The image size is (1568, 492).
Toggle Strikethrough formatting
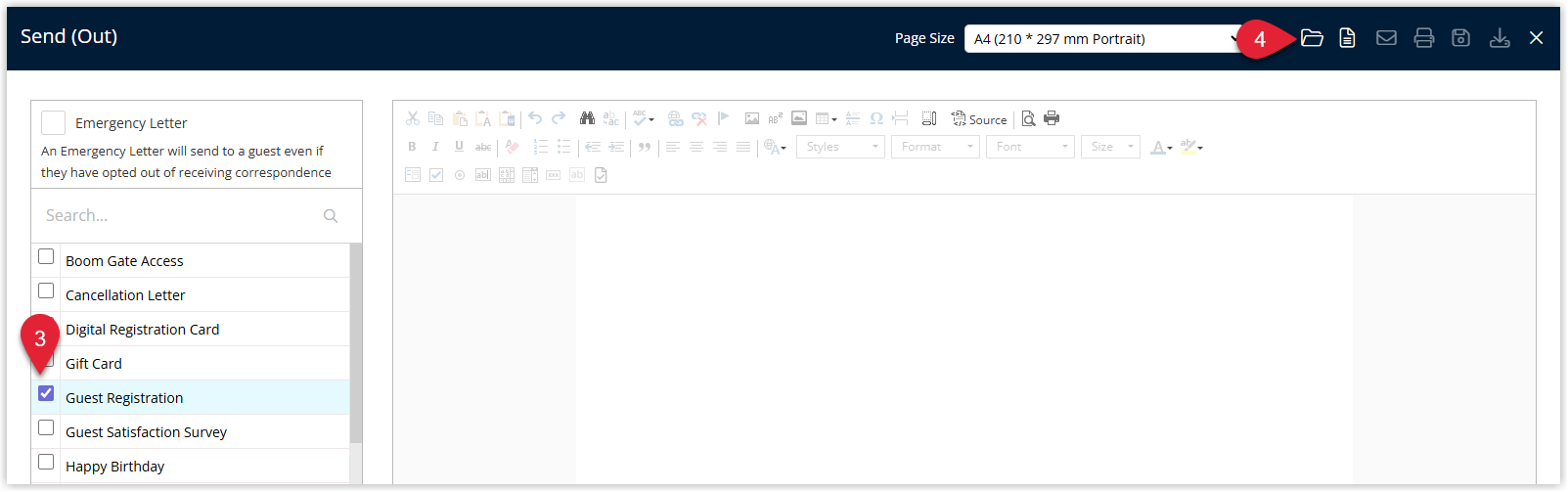[483, 147]
